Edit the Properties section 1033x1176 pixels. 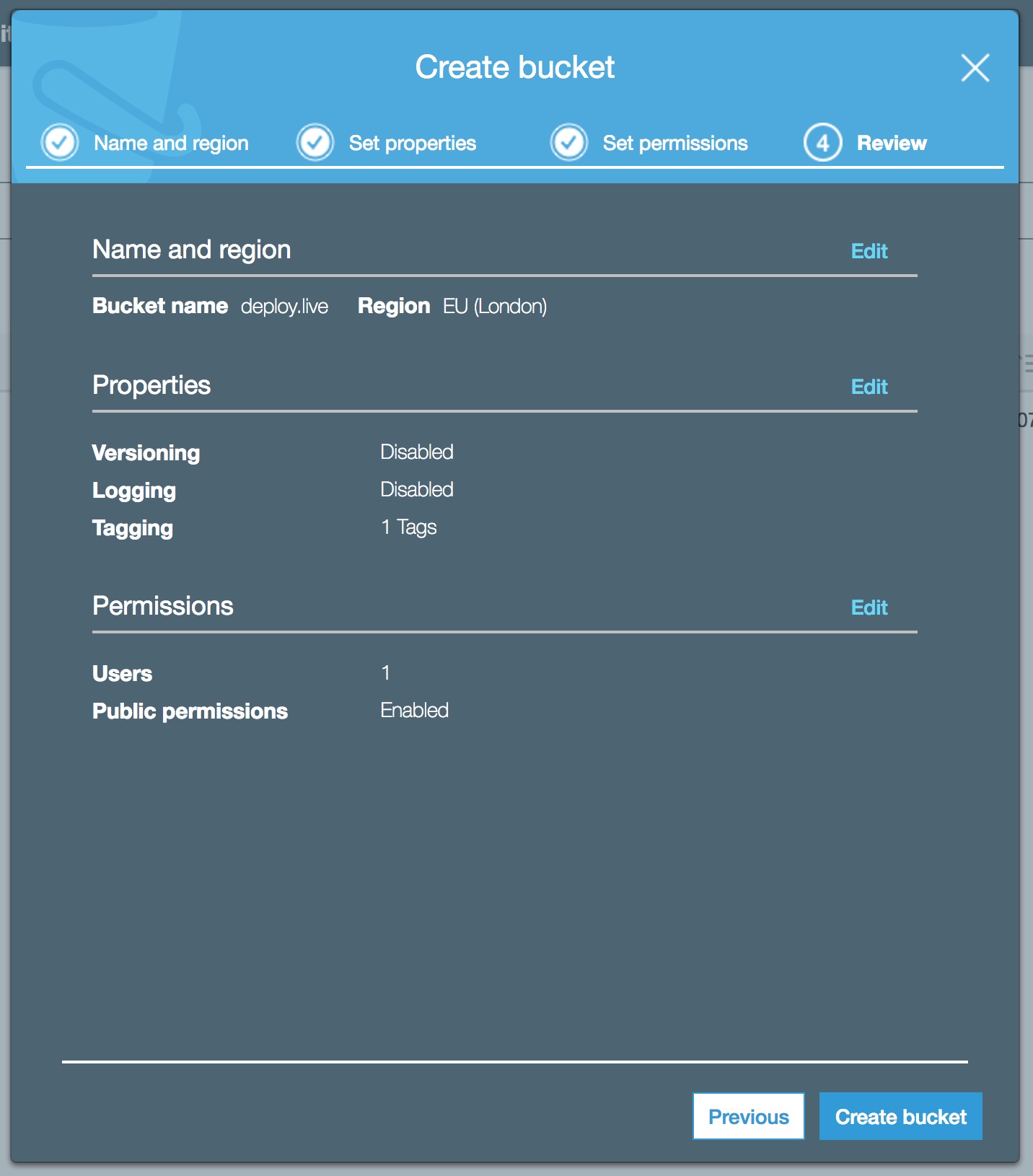click(x=869, y=387)
